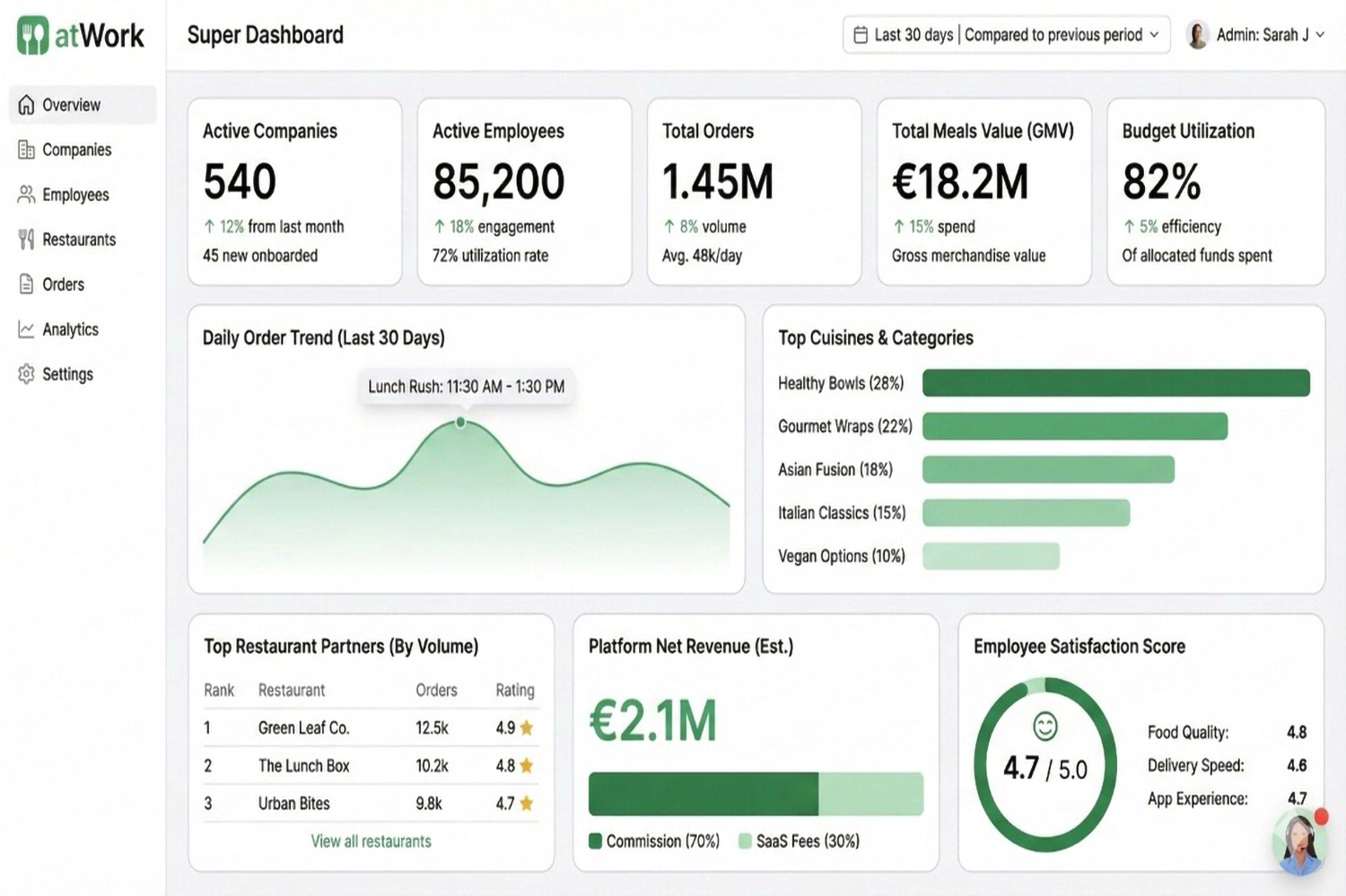1346x896 pixels.
Task: Open the Green Leaf Co. restaurant row
Action: [303, 728]
